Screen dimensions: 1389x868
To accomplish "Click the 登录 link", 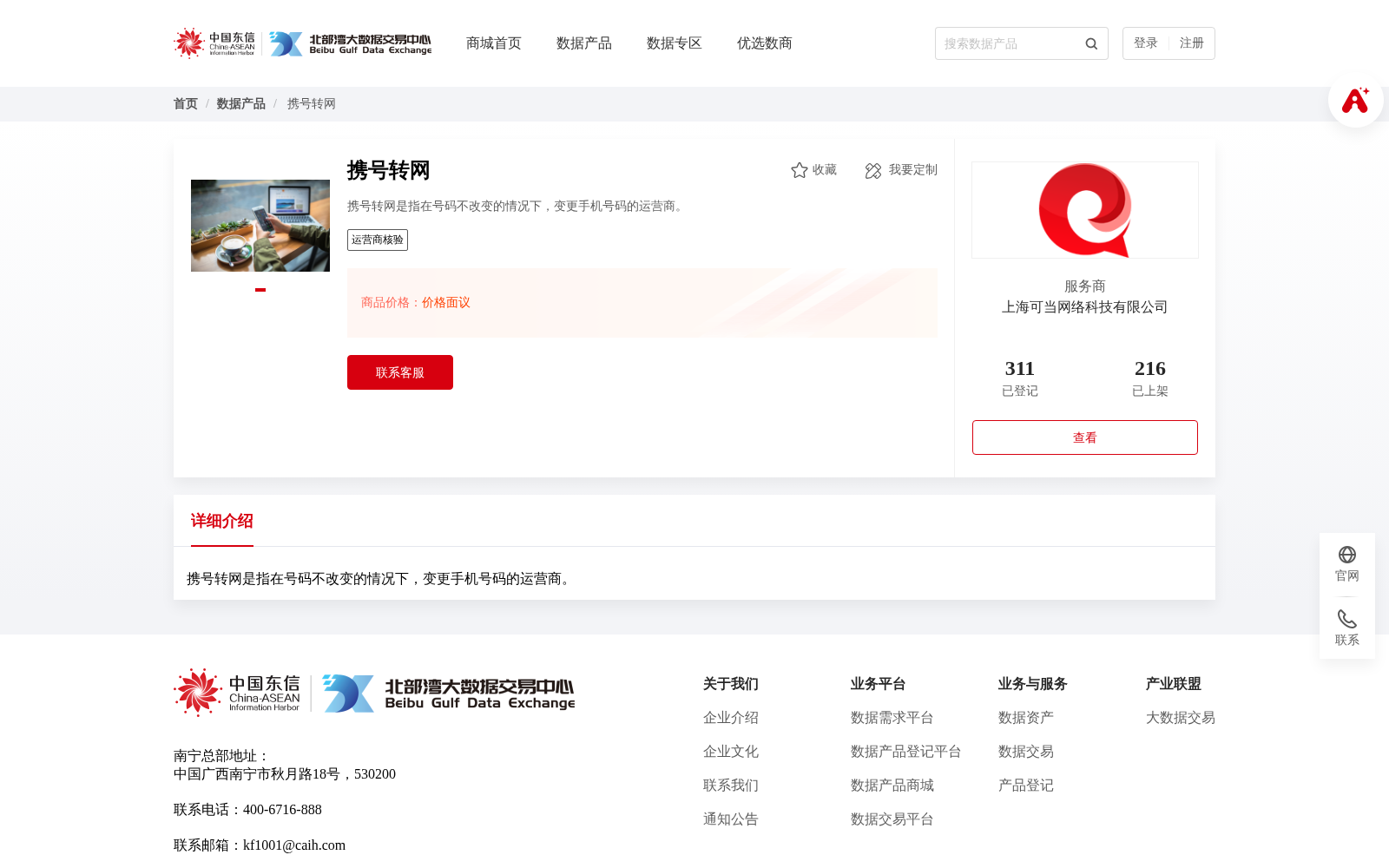I will (1146, 43).
